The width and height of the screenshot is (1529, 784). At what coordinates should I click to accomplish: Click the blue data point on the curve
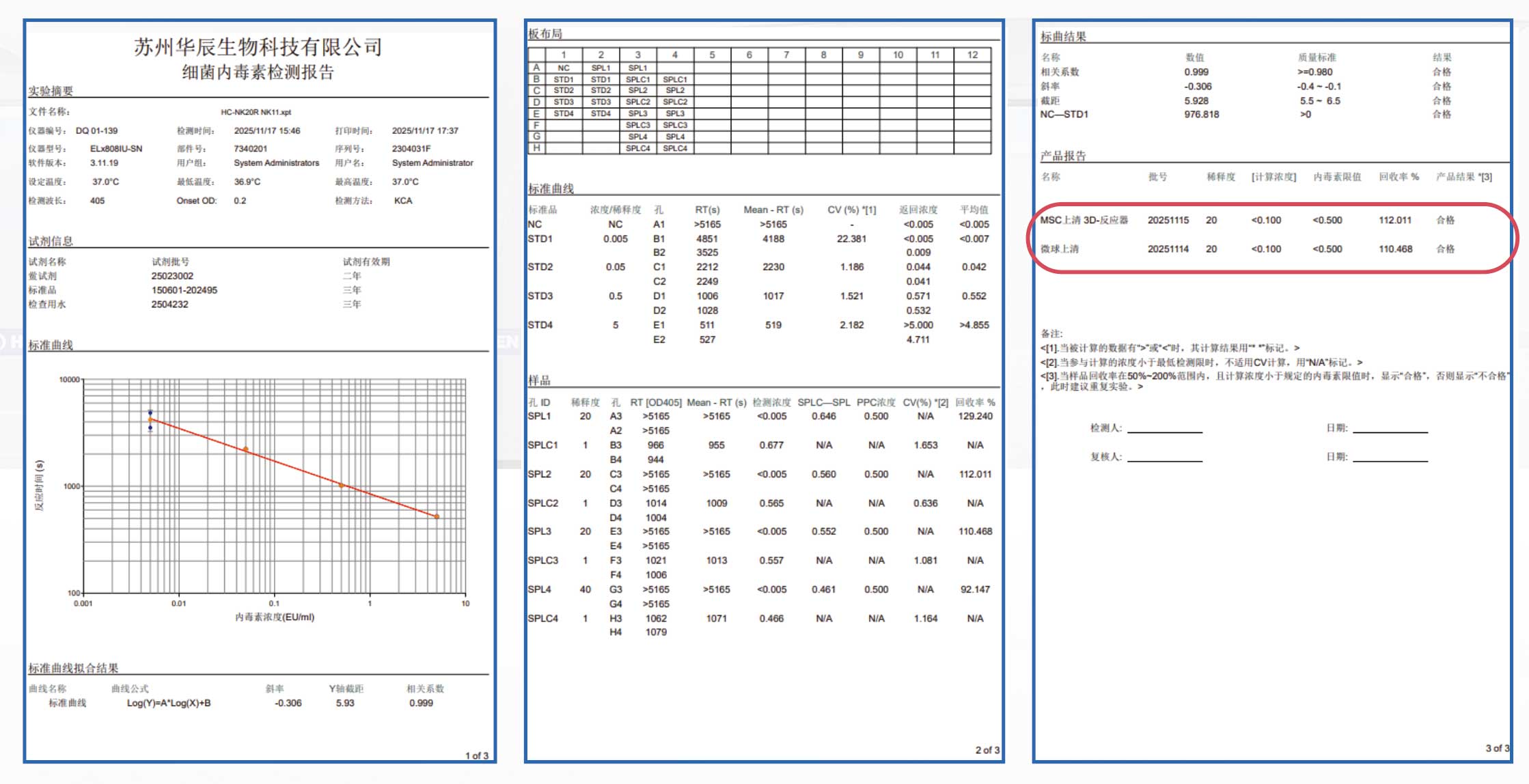coord(150,412)
